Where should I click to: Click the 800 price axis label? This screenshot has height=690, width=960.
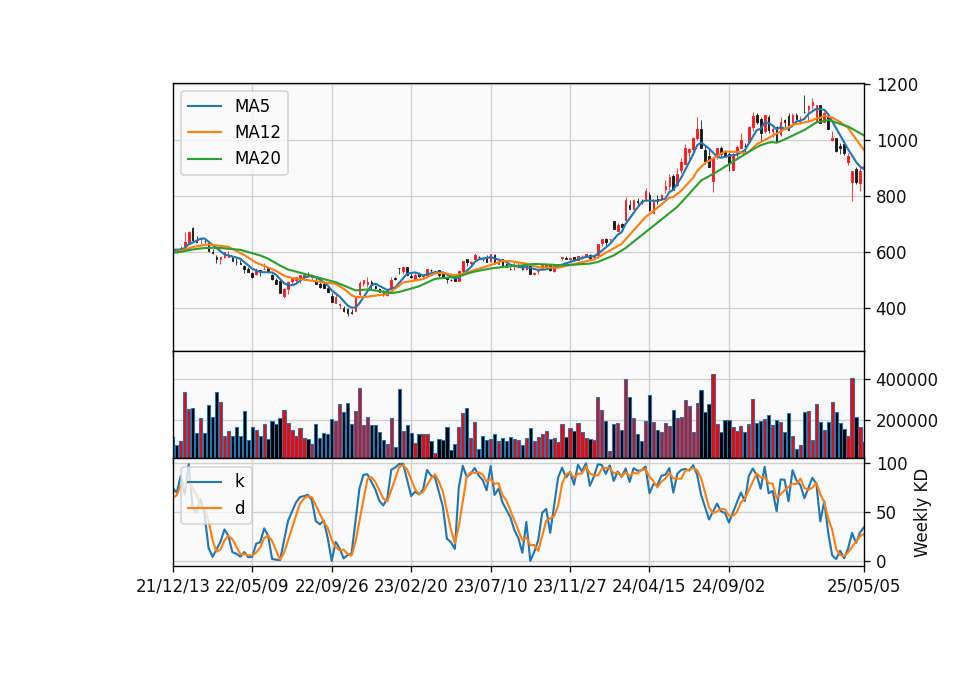891,197
